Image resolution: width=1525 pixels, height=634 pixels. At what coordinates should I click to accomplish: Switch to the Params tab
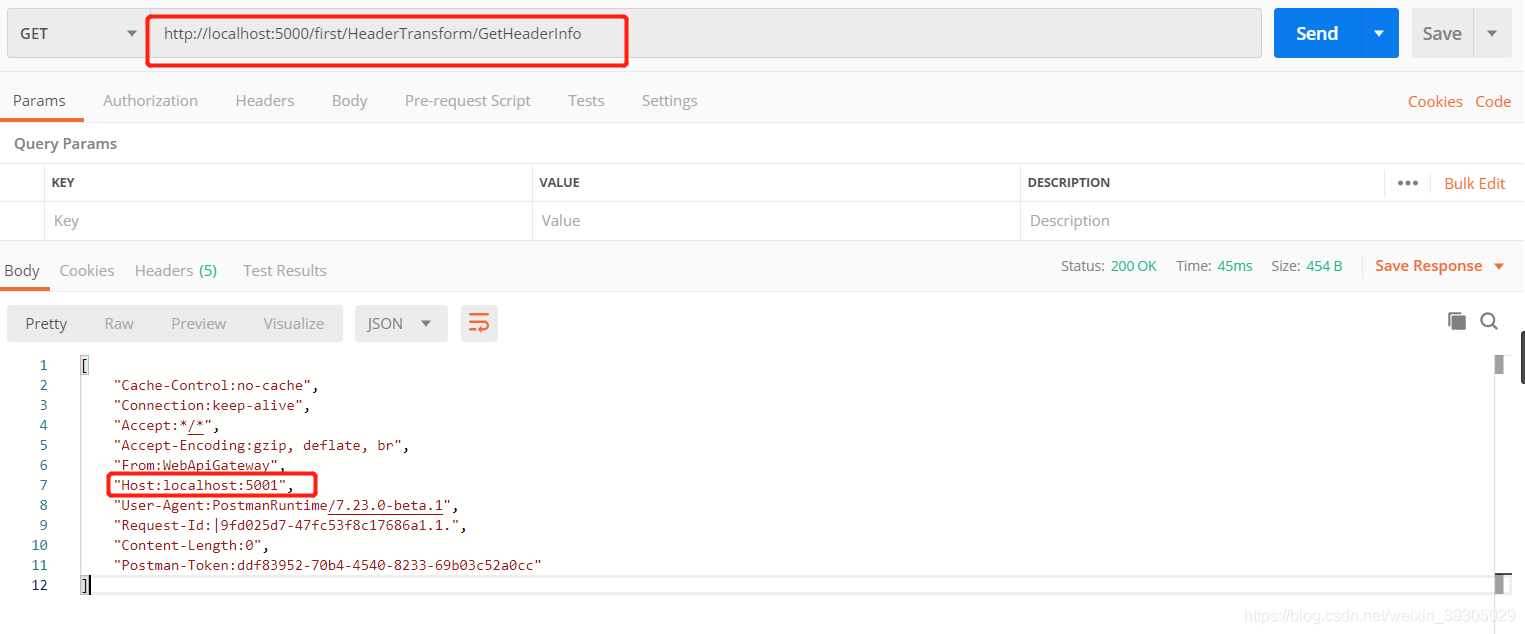[39, 100]
